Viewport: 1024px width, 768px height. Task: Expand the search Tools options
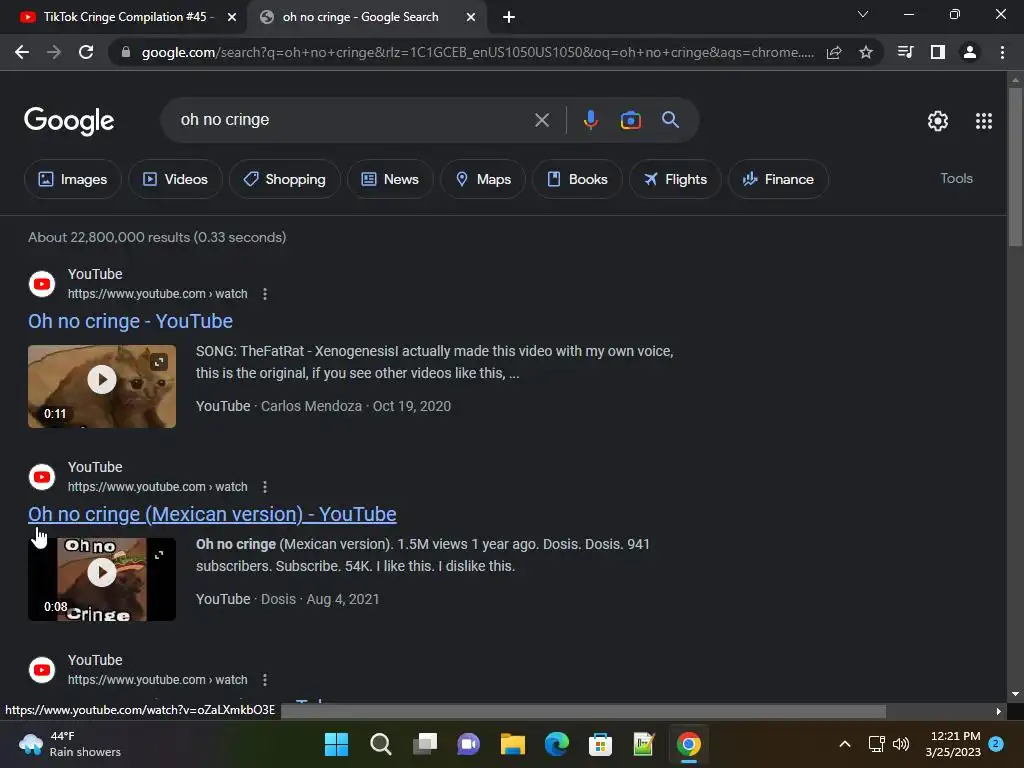pyautogui.click(x=956, y=178)
